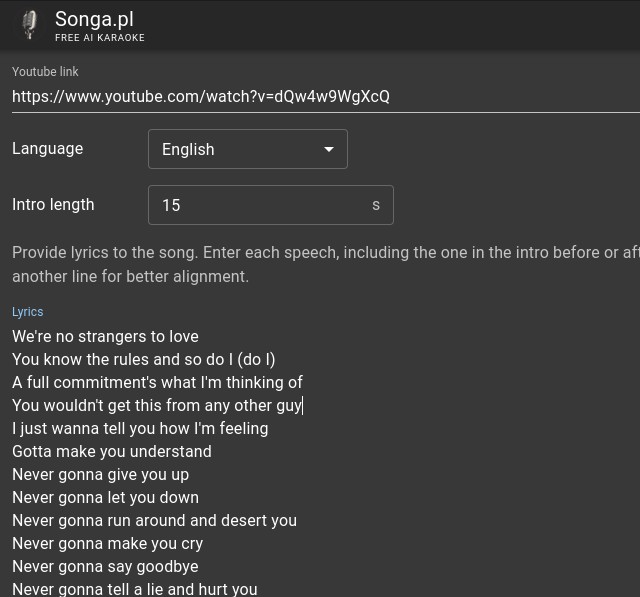Screen dimensions: 640x597
Task: Click the FREE AI KARAOKE subtitle
Action: [100, 38]
